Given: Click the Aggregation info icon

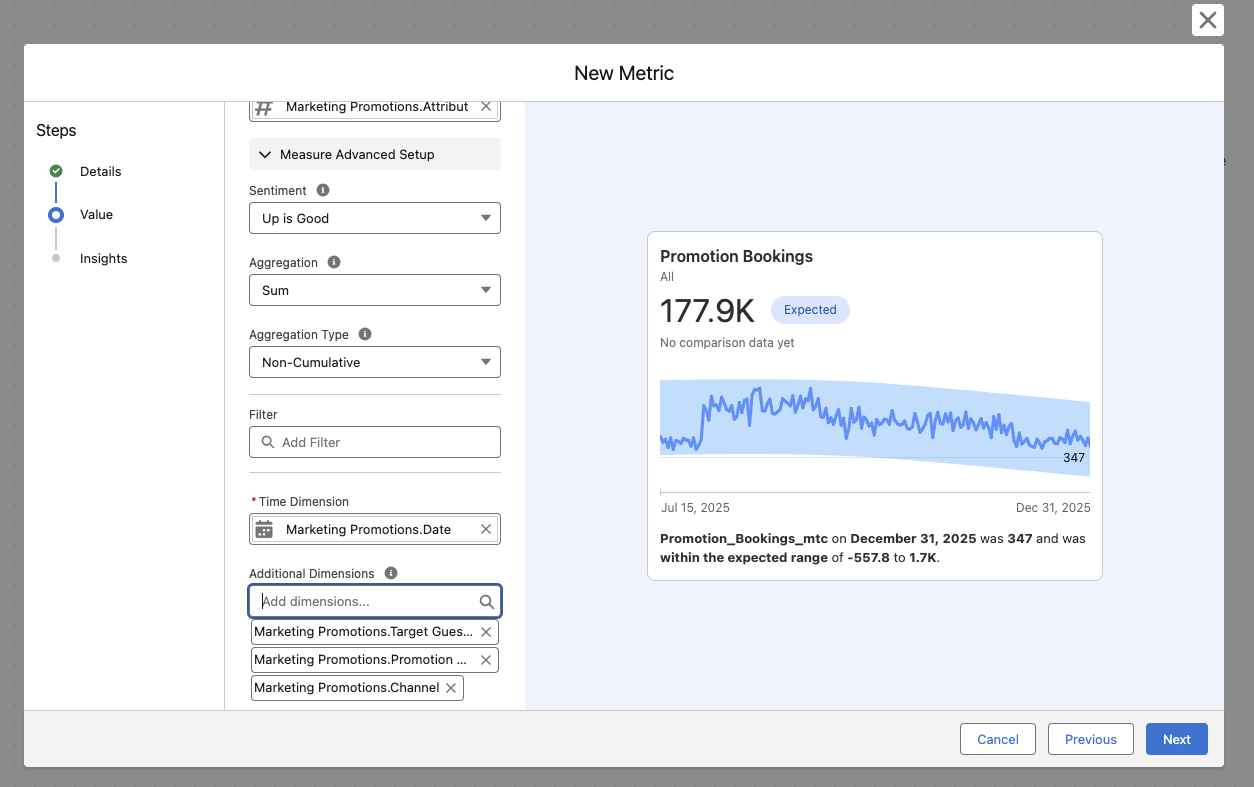Looking at the screenshot, I should tap(334, 262).
